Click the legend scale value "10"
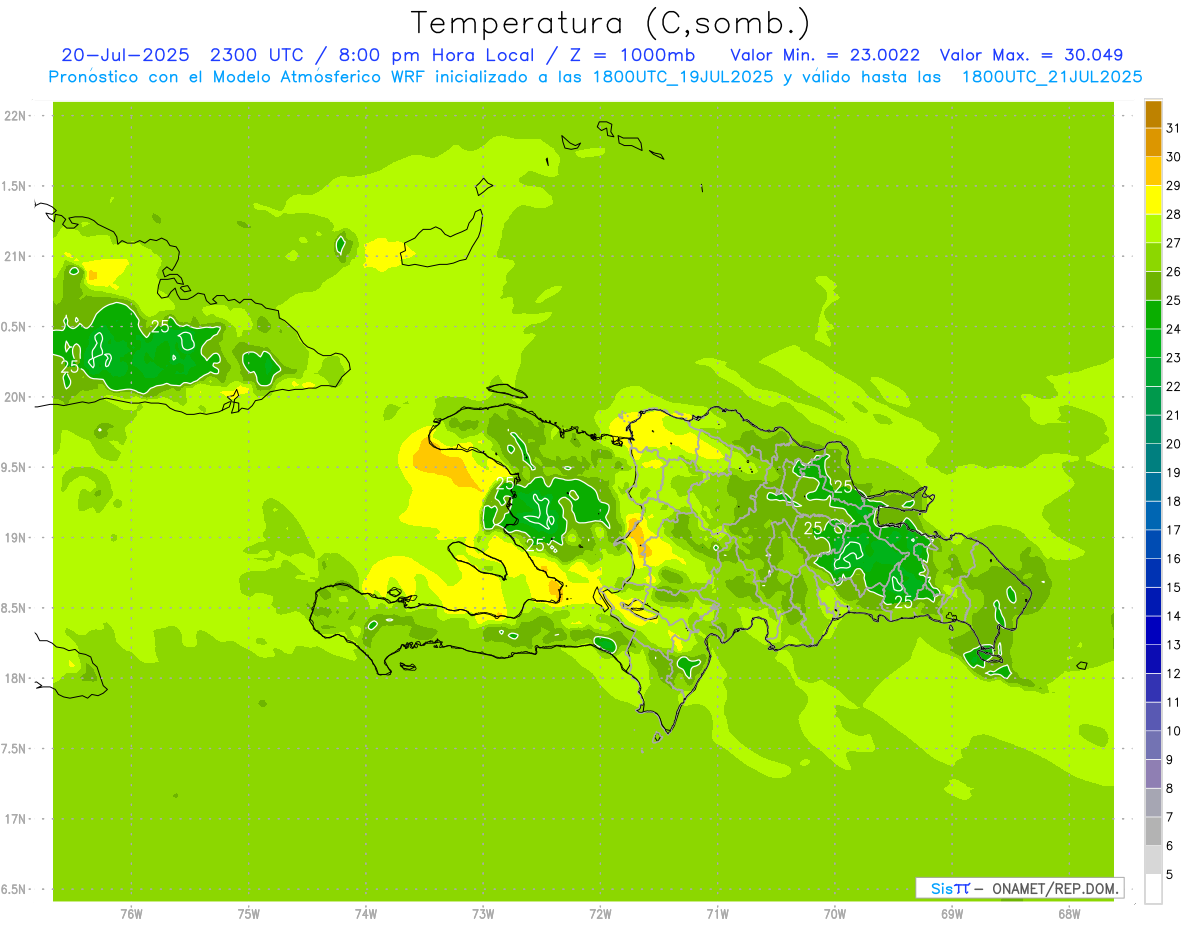 (x=1174, y=731)
